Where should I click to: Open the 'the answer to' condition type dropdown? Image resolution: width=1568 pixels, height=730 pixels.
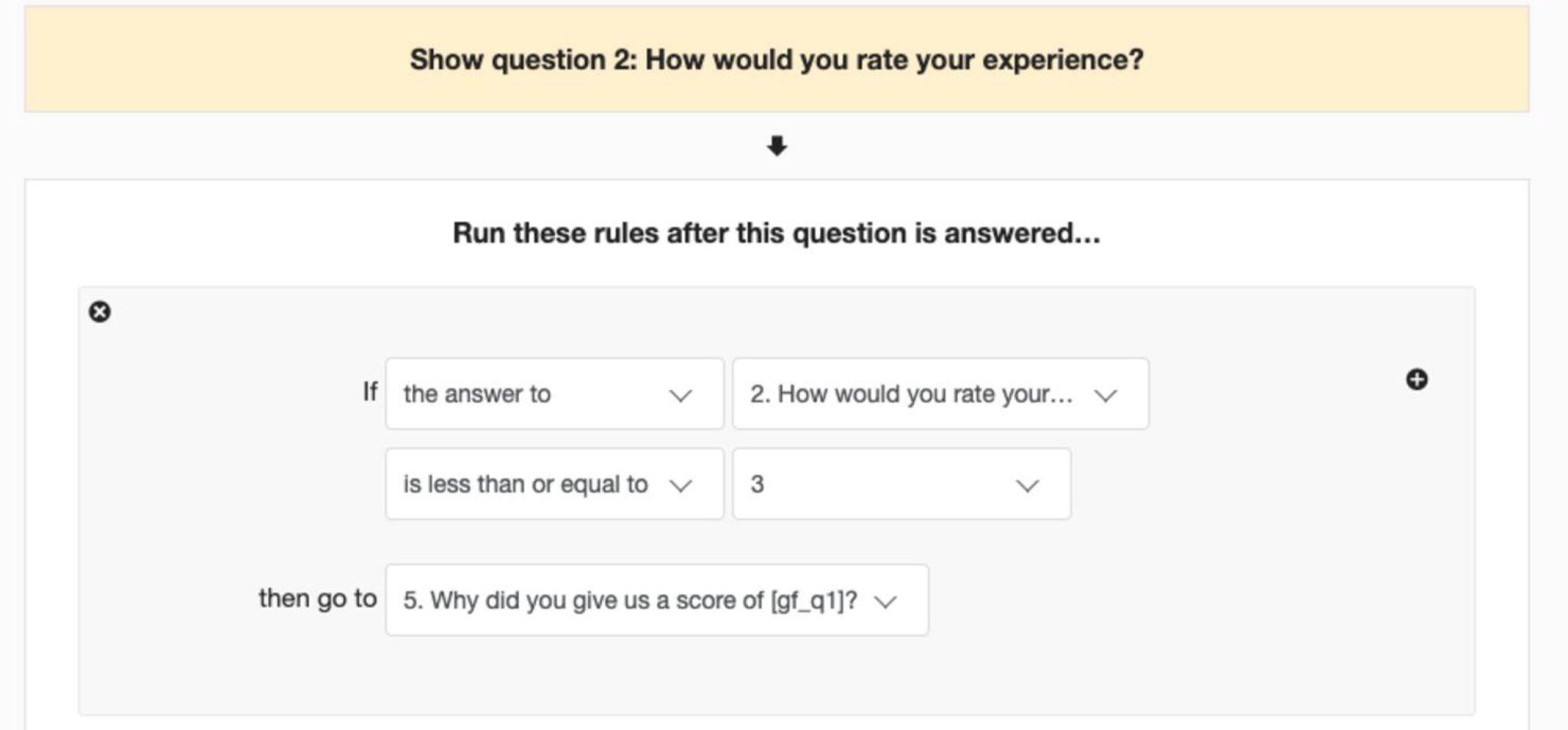(553, 394)
